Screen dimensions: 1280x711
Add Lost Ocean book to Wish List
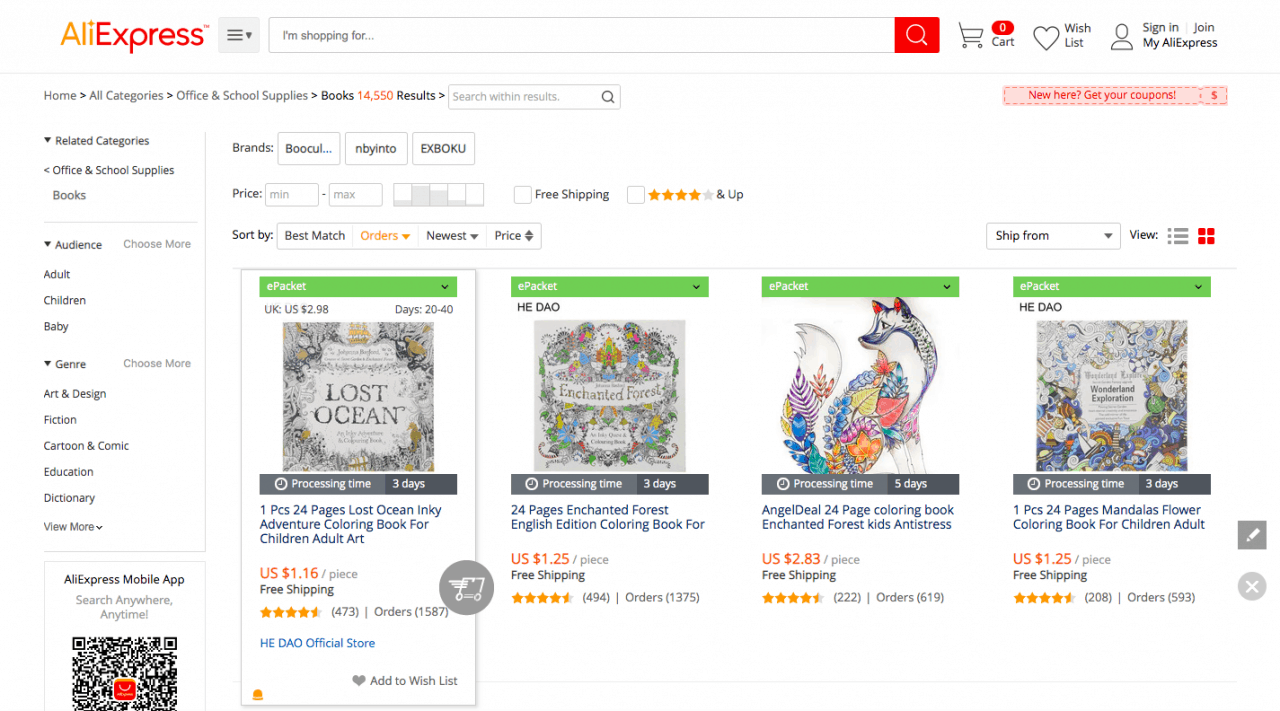click(404, 680)
